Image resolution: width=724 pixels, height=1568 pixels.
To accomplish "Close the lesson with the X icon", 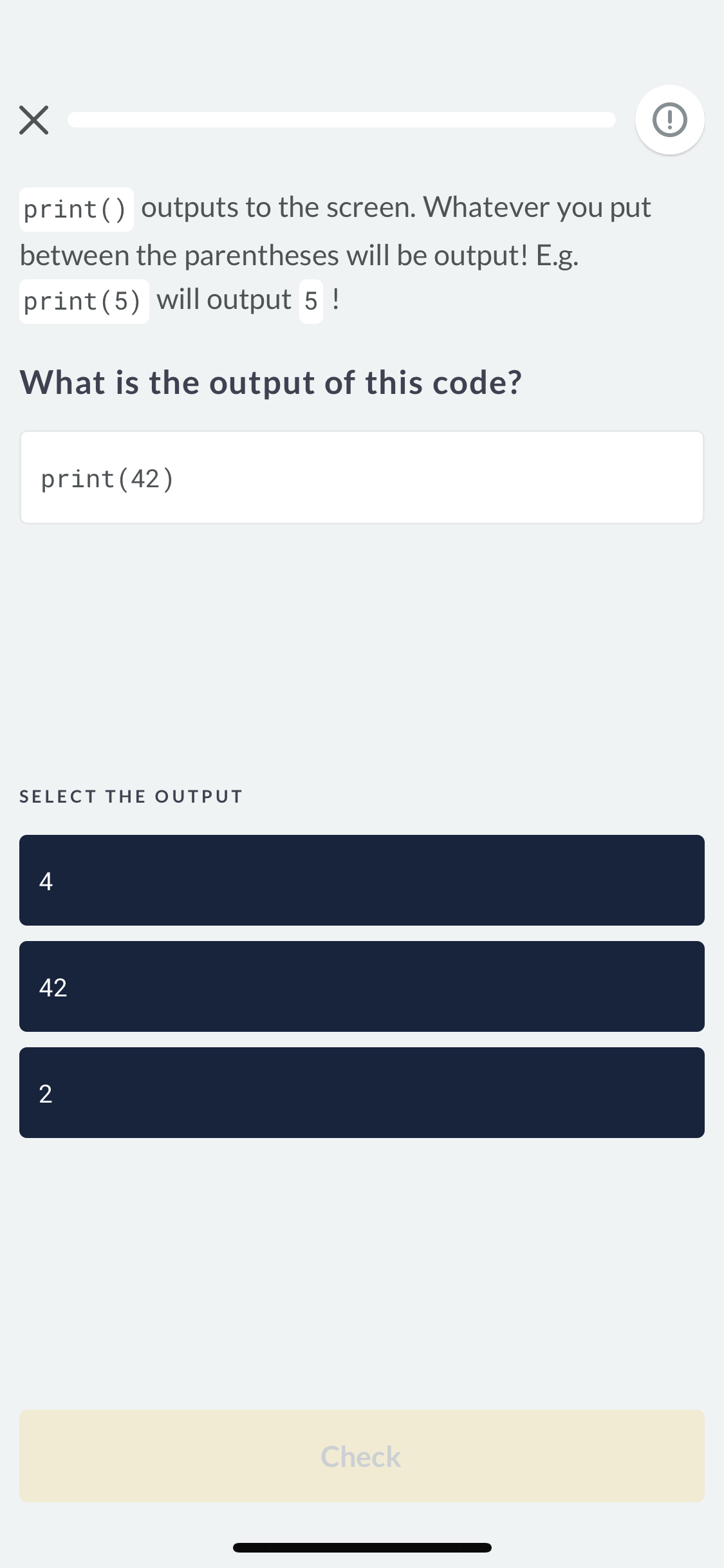I will click(x=34, y=120).
